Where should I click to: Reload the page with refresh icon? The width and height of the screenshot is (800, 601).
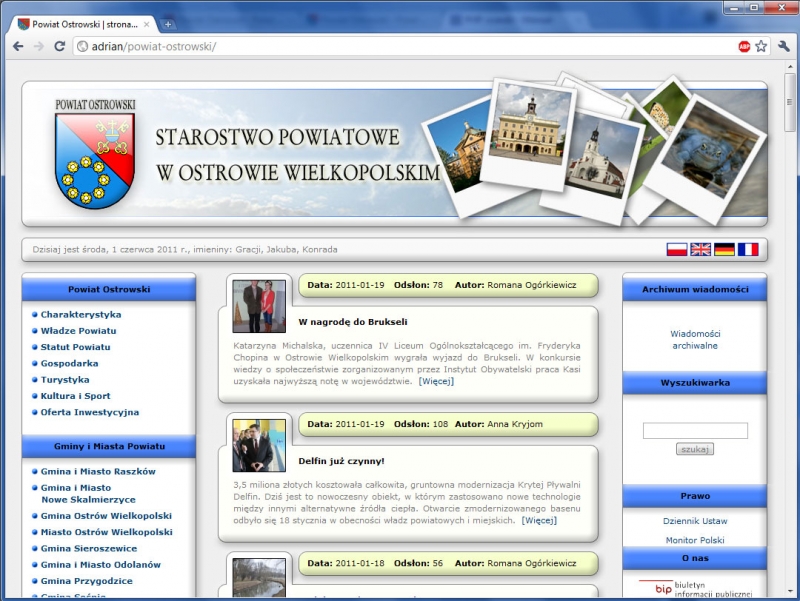coord(60,46)
